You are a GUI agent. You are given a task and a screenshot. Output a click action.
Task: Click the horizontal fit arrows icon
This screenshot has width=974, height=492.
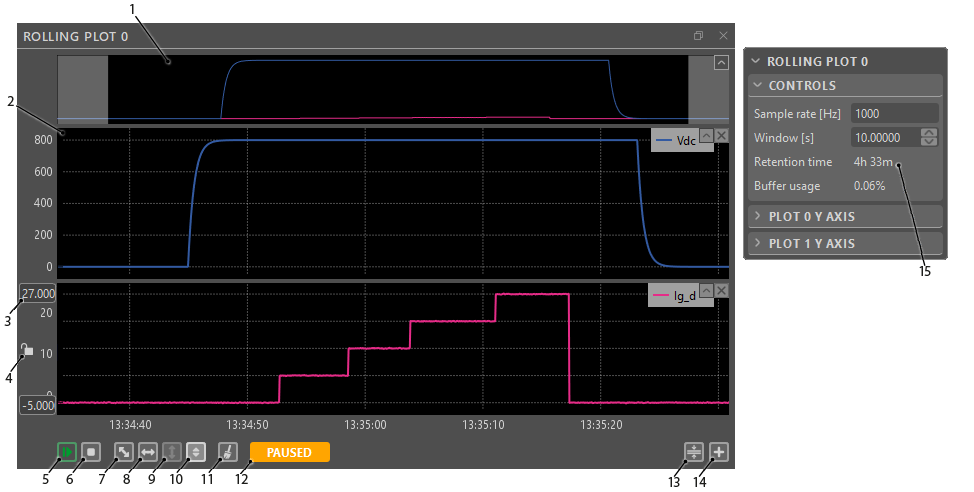pyautogui.click(x=147, y=452)
